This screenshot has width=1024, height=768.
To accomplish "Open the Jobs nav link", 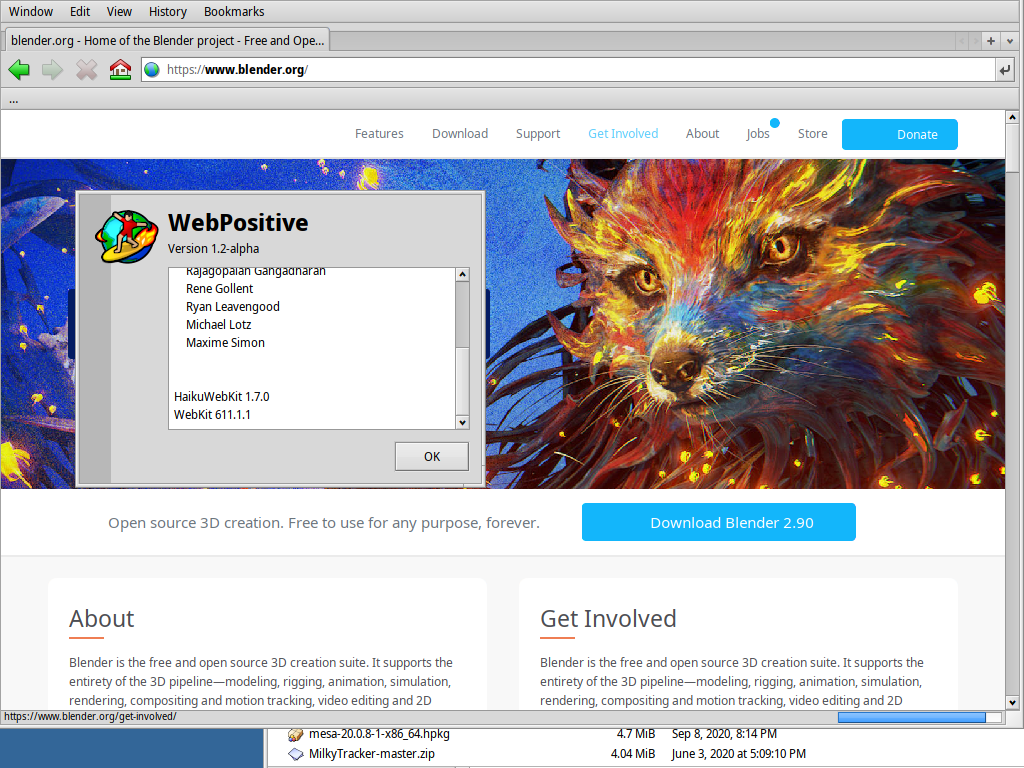I will point(758,134).
